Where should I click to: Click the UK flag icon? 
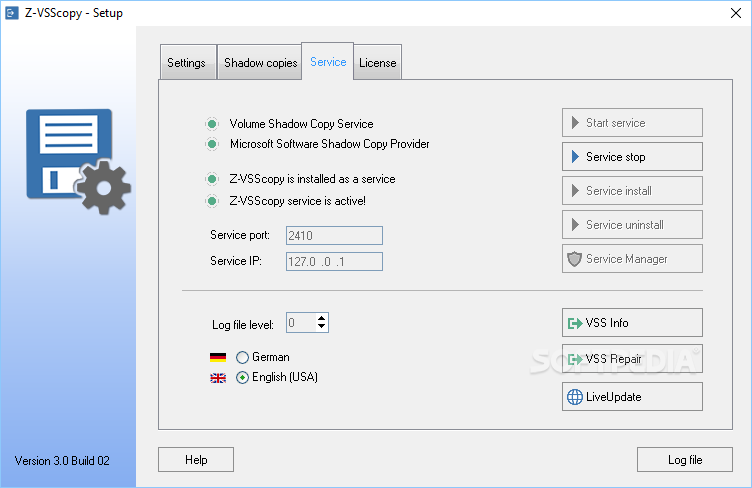click(x=218, y=378)
